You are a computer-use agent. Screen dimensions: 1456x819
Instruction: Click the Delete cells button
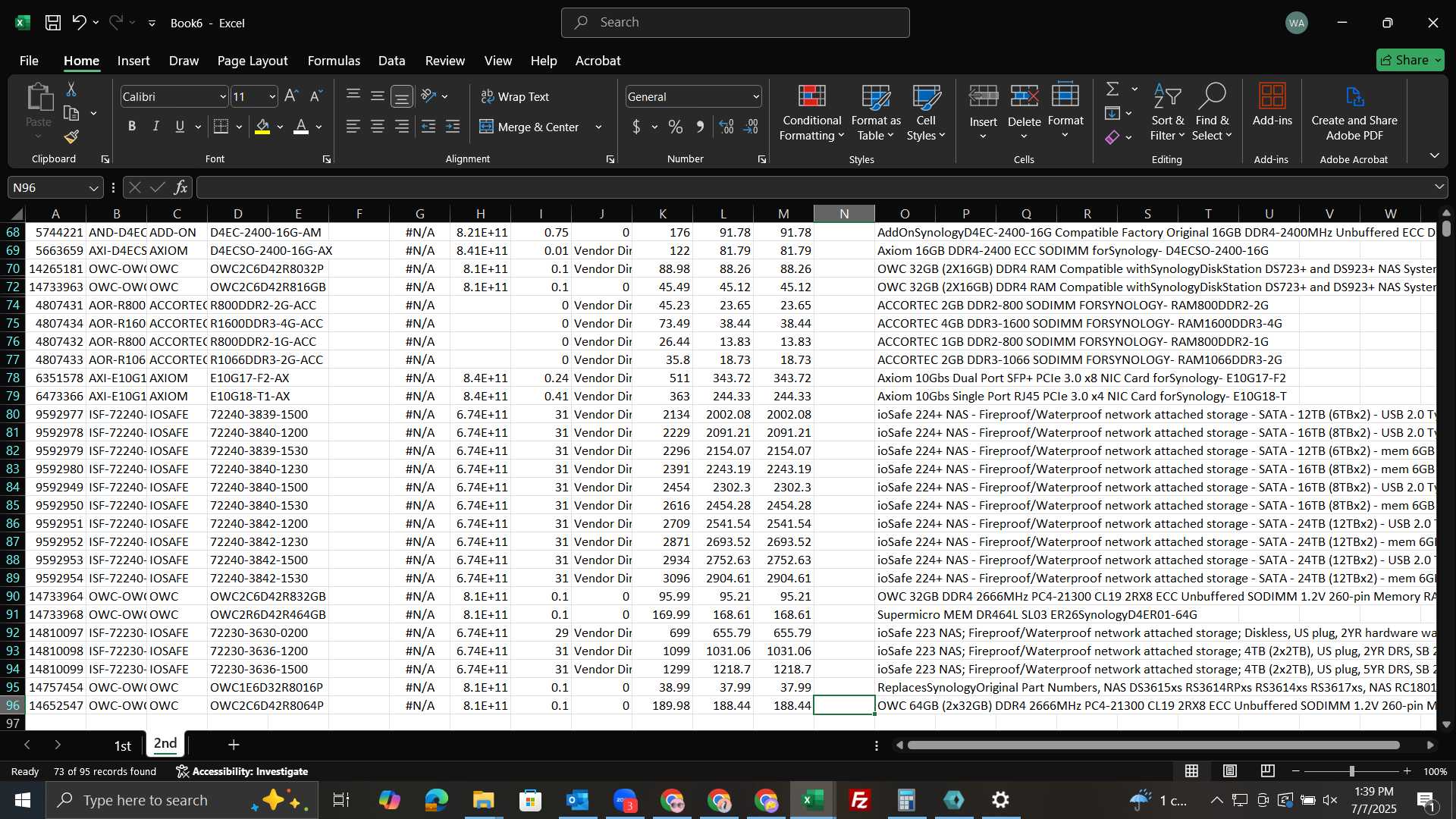point(1024,112)
